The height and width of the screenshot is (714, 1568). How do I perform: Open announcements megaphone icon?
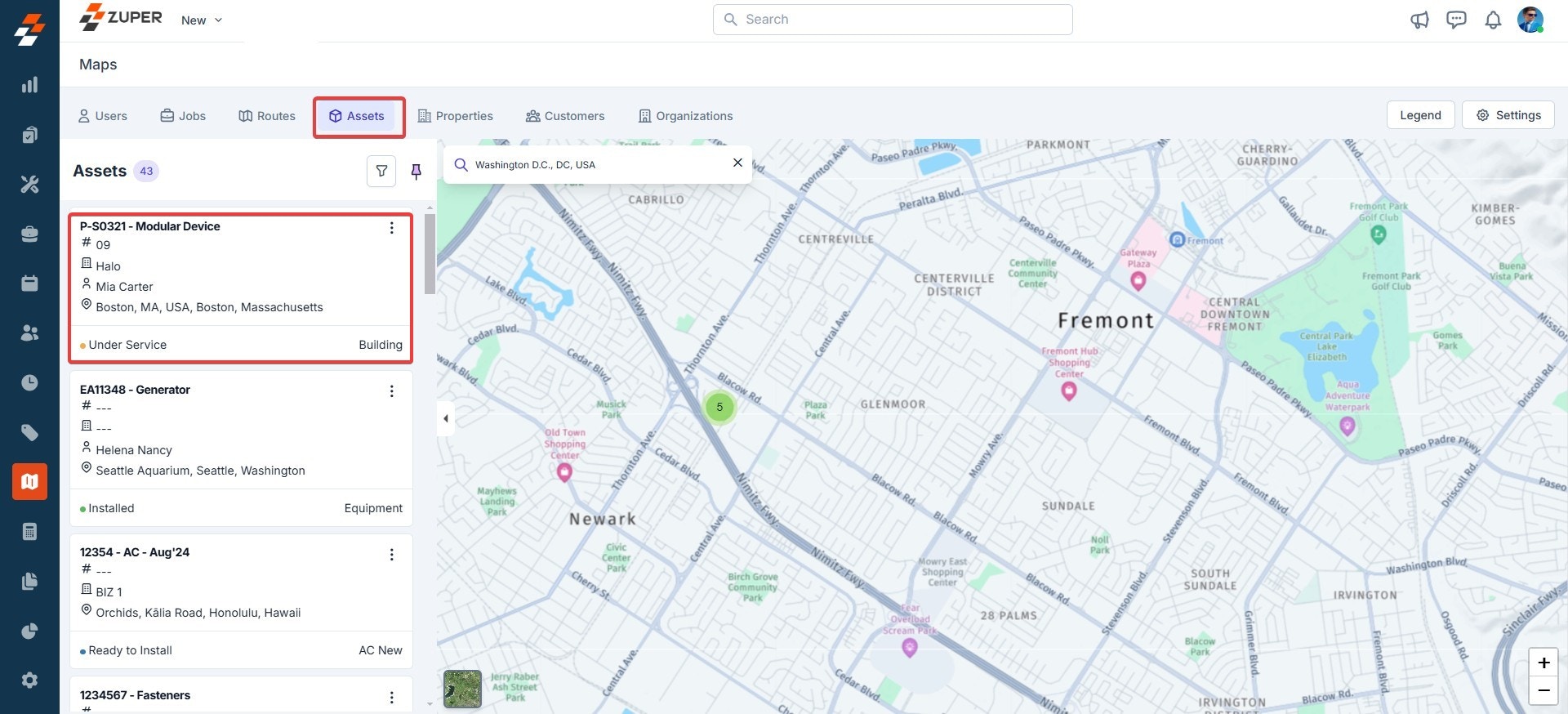(1419, 20)
